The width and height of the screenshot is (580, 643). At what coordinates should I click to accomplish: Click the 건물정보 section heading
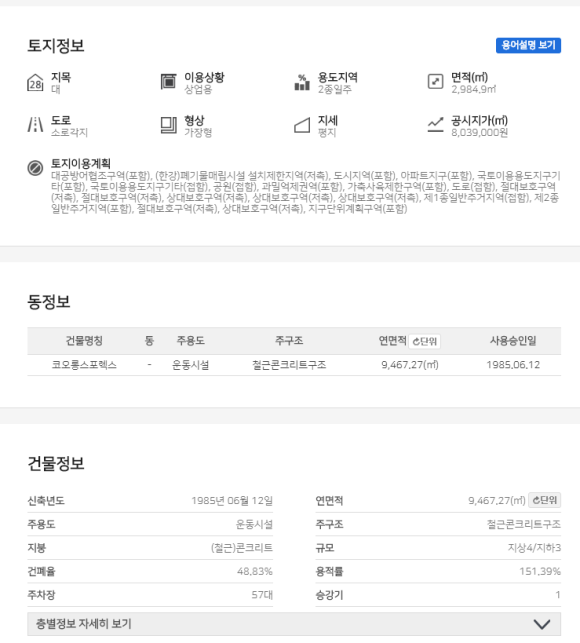tap(56, 463)
